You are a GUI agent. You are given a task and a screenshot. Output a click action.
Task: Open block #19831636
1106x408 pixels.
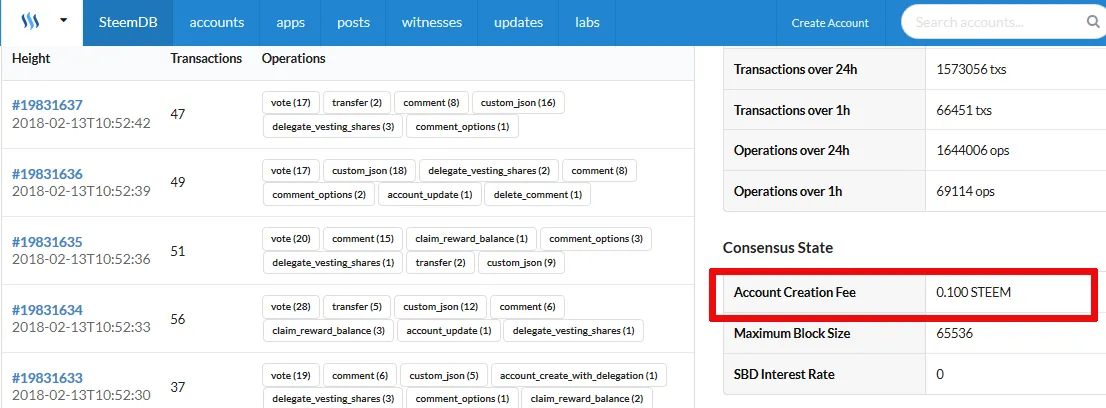[47, 174]
